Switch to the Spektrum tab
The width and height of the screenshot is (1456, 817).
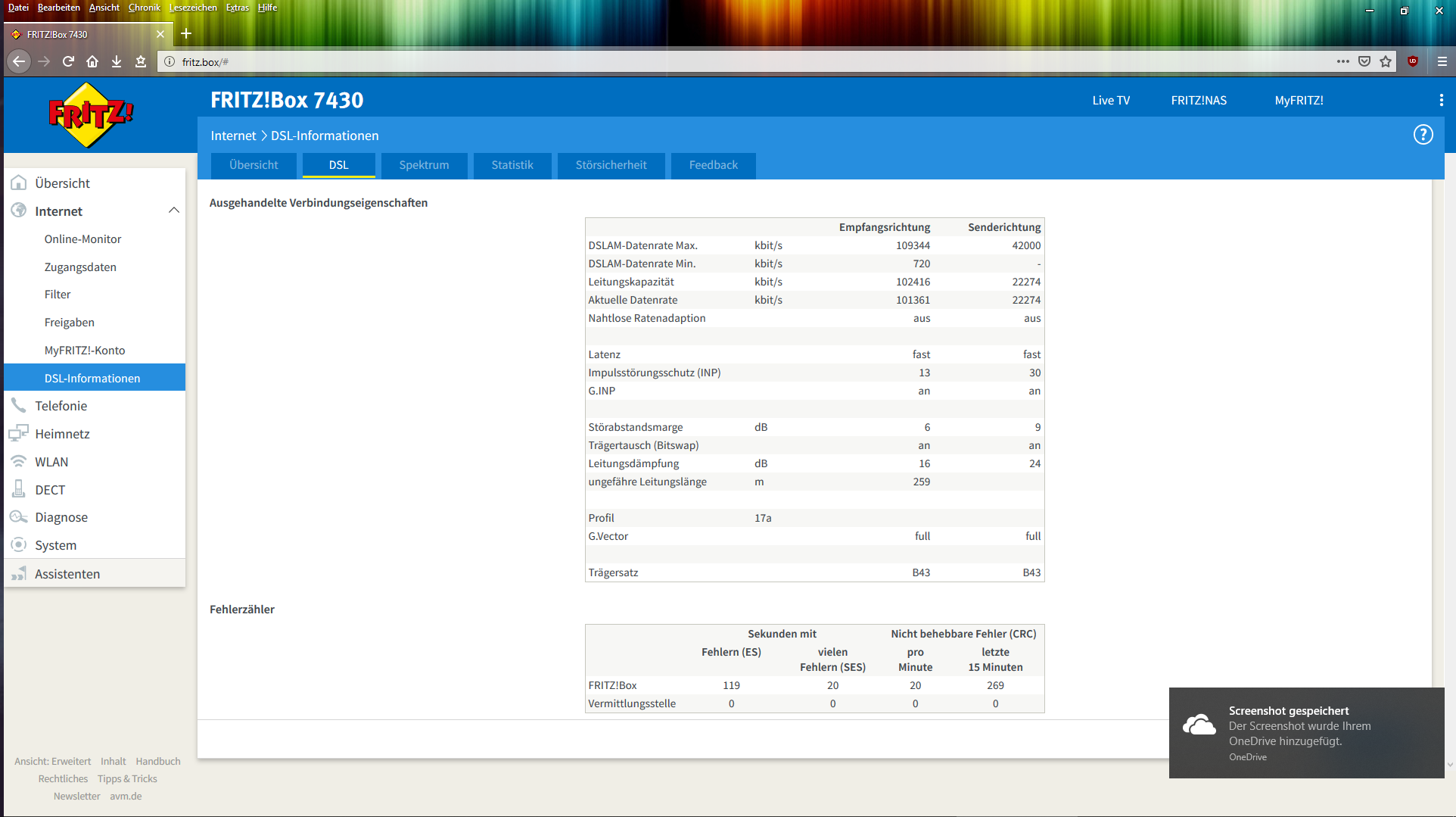coord(424,165)
